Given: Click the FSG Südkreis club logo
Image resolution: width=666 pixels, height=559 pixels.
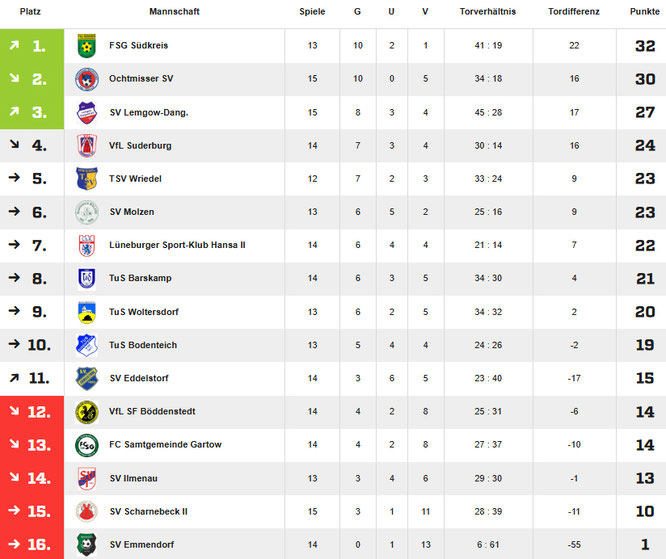Looking at the screenshot, I should (x=87, y=46).
